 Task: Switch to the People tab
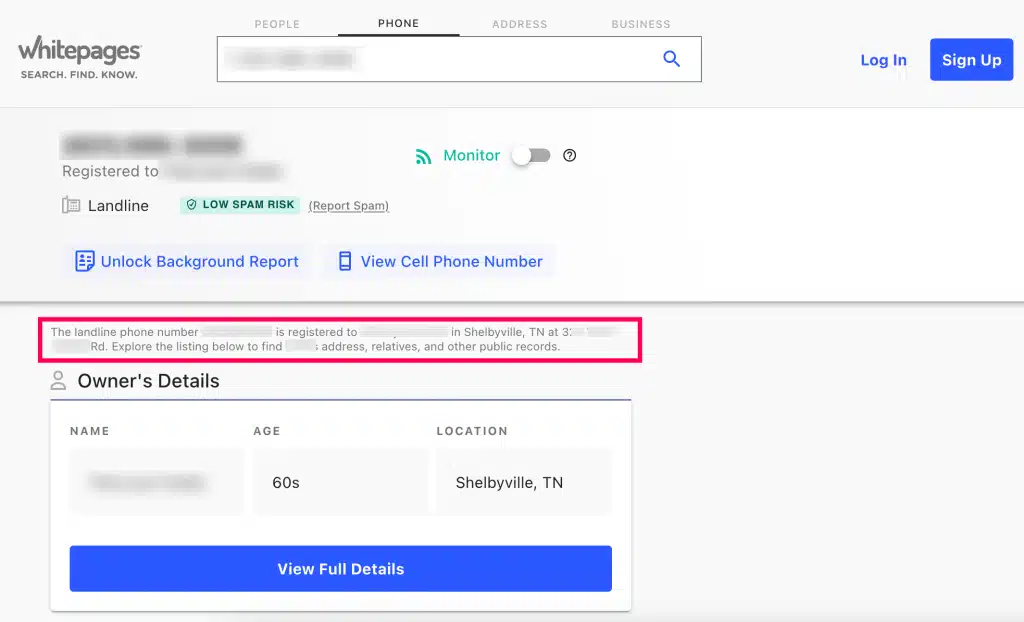click(x=277, y=24)
